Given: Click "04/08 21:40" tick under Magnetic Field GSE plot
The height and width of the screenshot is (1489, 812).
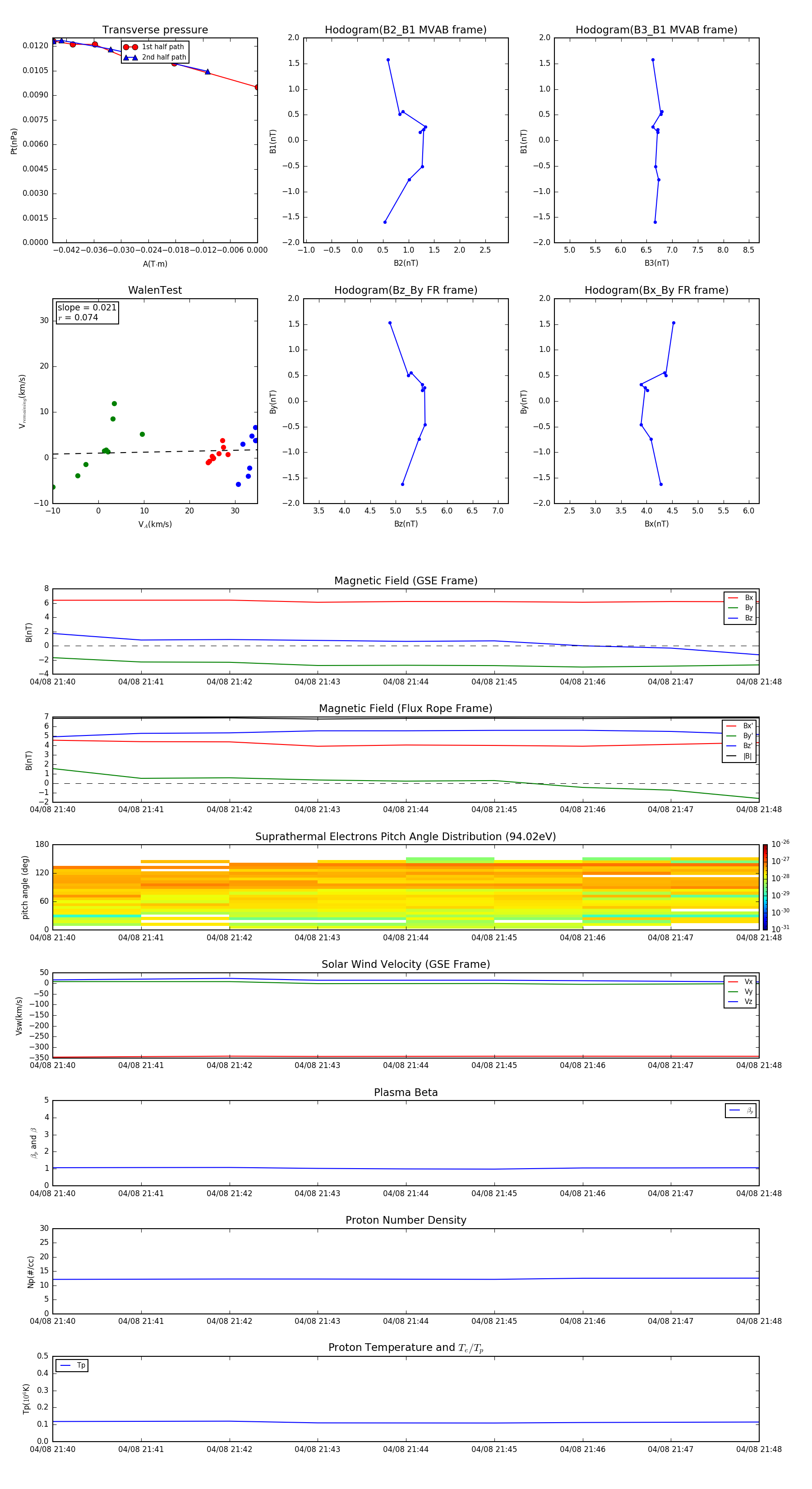Looking at the screenshot, I should (x=53, y=682).
